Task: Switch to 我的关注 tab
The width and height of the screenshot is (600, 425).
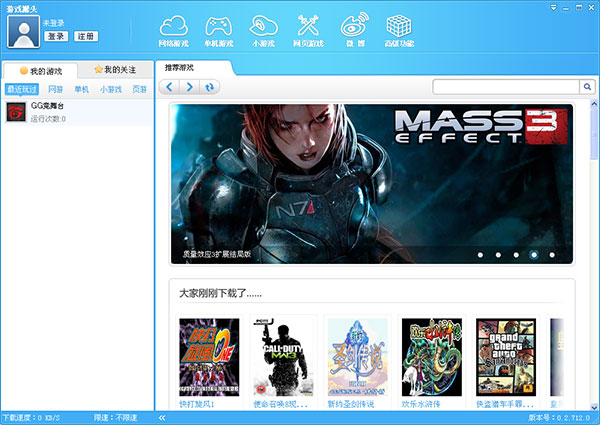Action: 115,70
